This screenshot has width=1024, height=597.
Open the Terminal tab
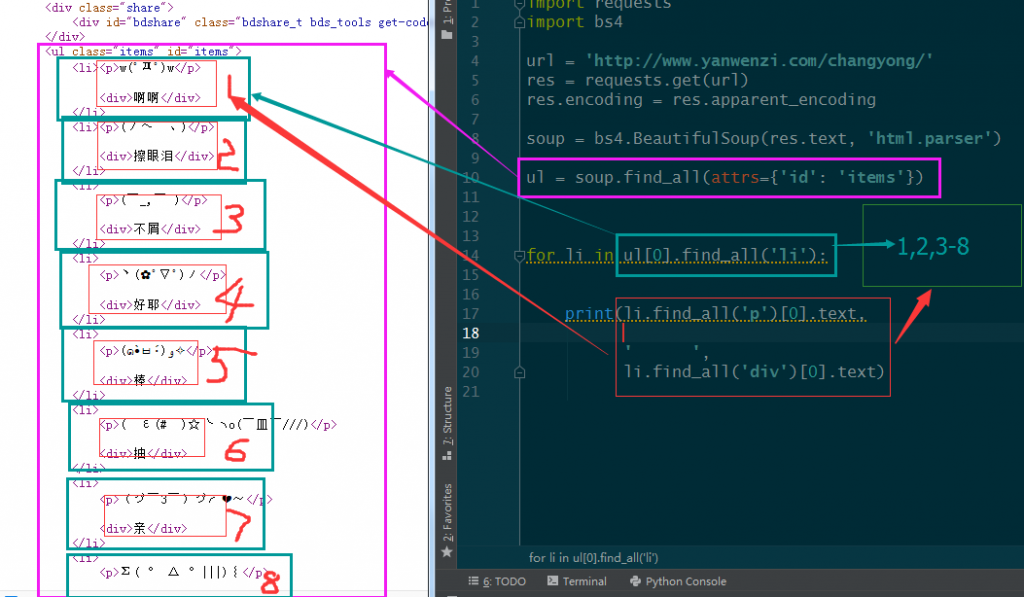[x=584, y=581]
